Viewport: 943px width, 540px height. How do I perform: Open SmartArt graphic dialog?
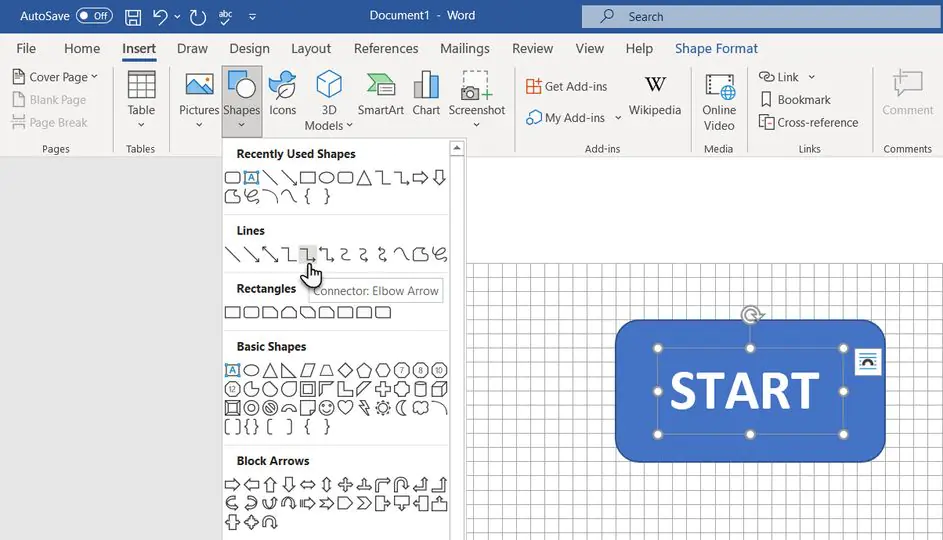[380, 94]
